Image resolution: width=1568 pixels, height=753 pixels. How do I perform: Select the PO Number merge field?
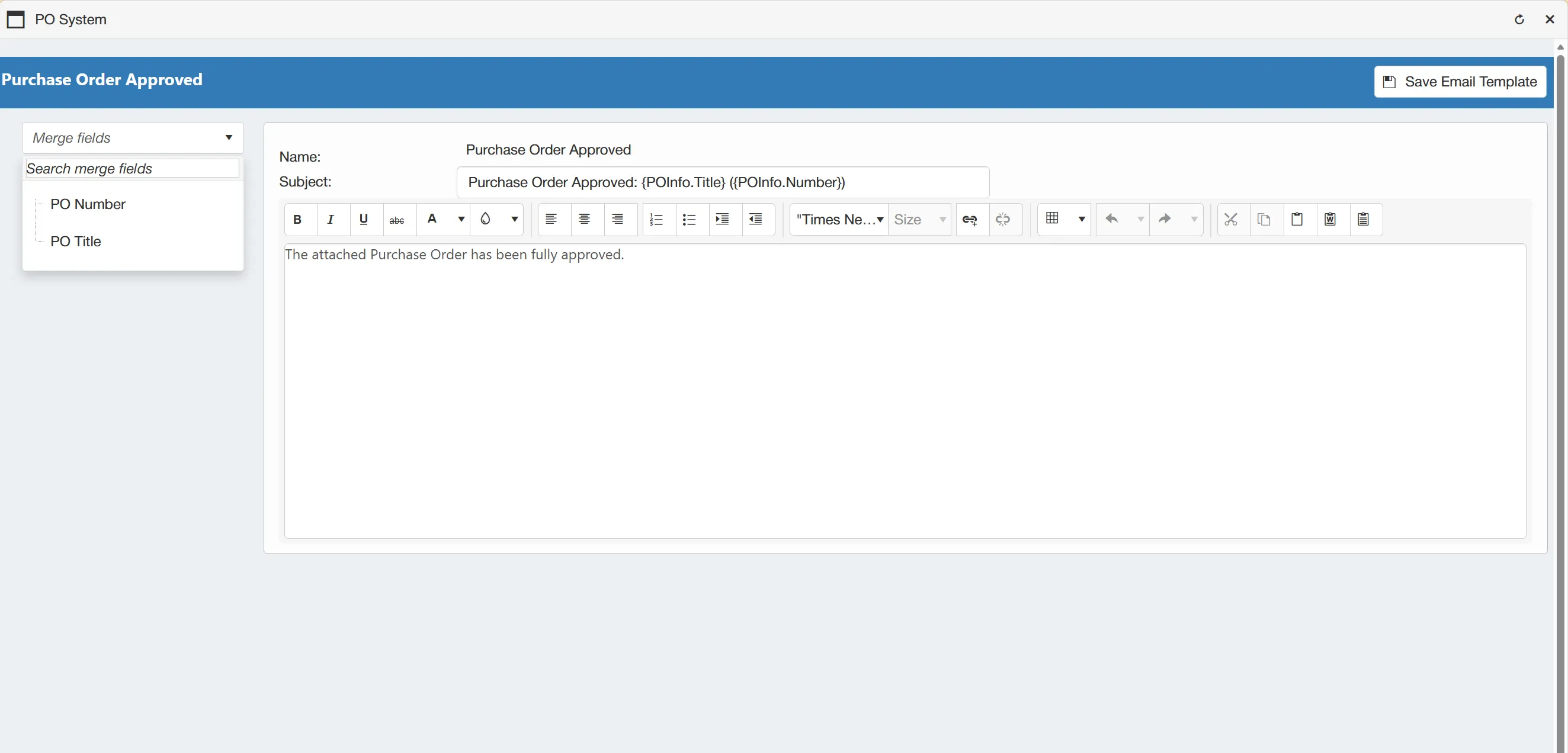(x=88, y=204)
